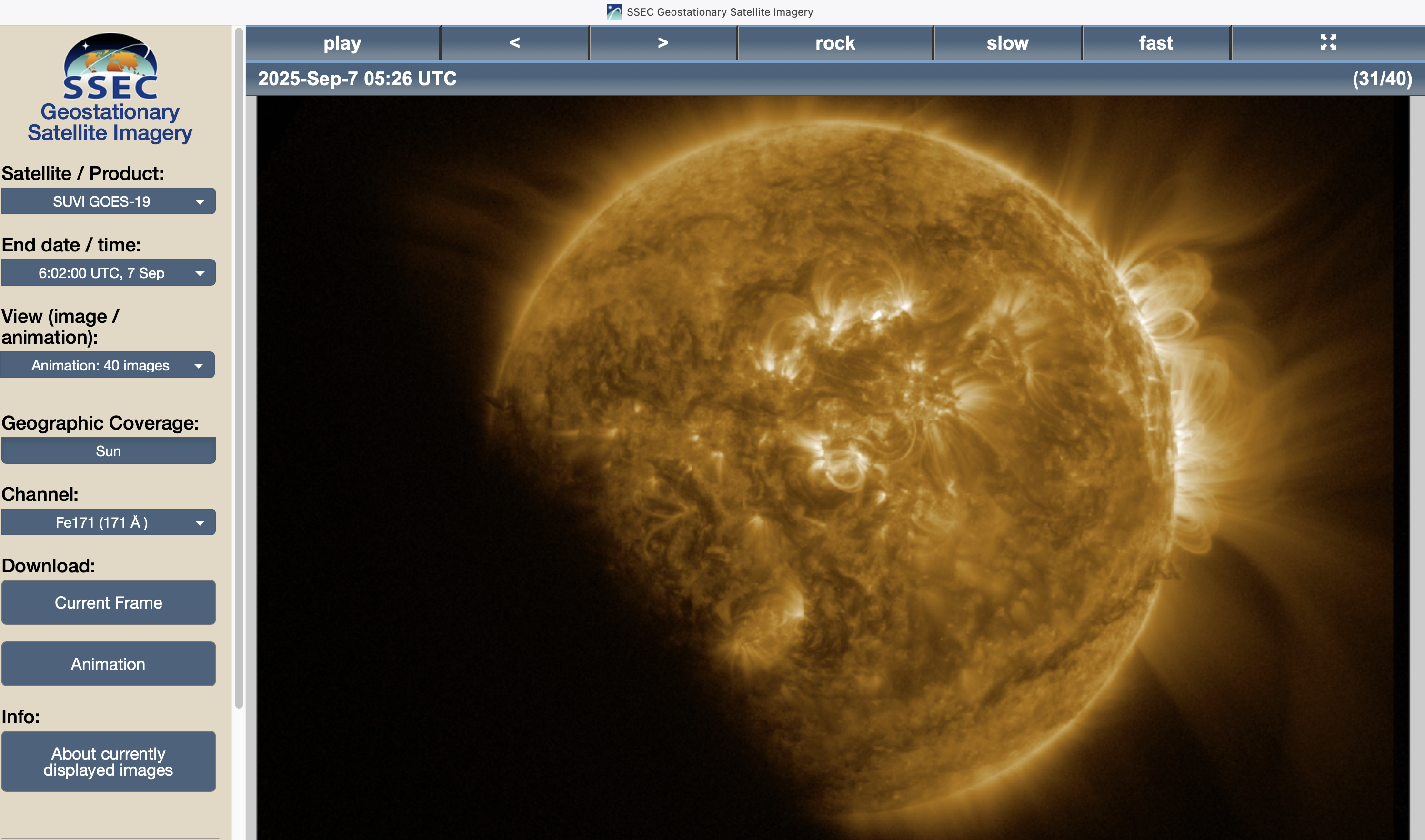Start the animation with play
Screen dimensions: 1425x840
[342, 42]
